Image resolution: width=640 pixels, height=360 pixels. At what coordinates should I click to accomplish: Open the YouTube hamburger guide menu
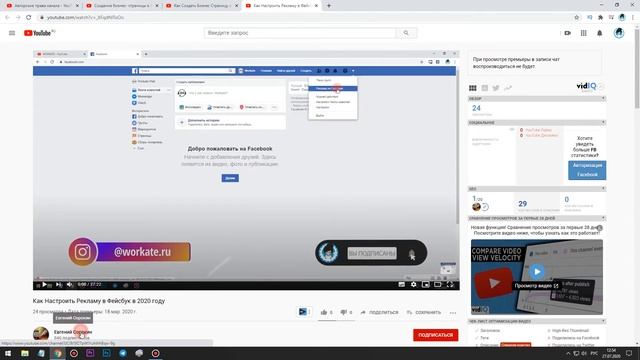click(12, 33)
